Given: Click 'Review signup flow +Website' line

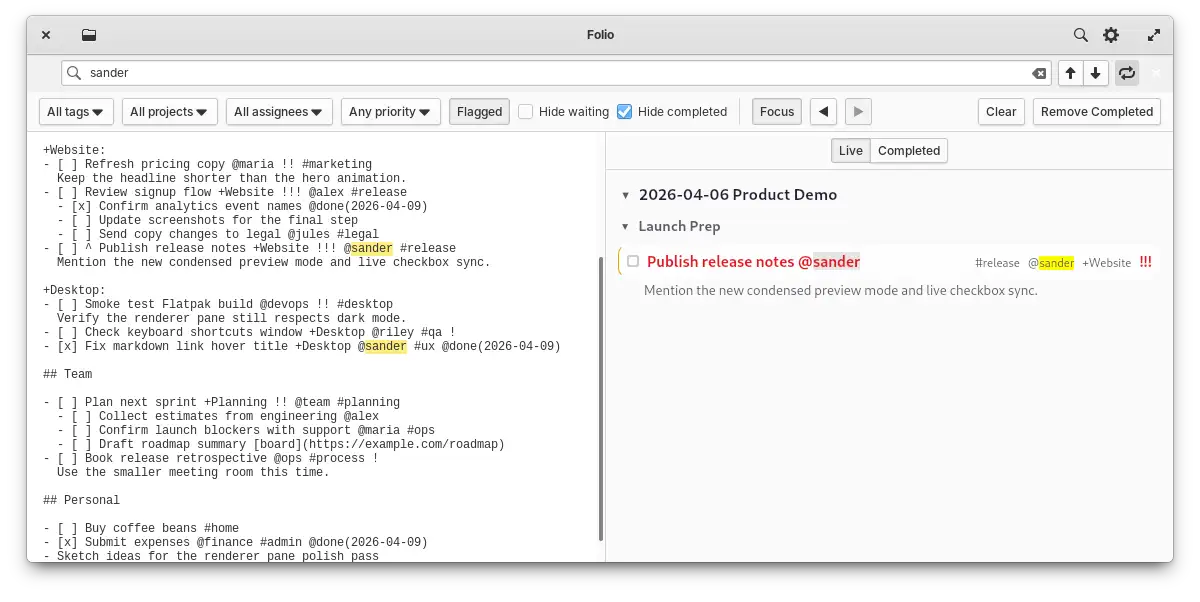Looking at the screenshot, I should pos(225,192).
